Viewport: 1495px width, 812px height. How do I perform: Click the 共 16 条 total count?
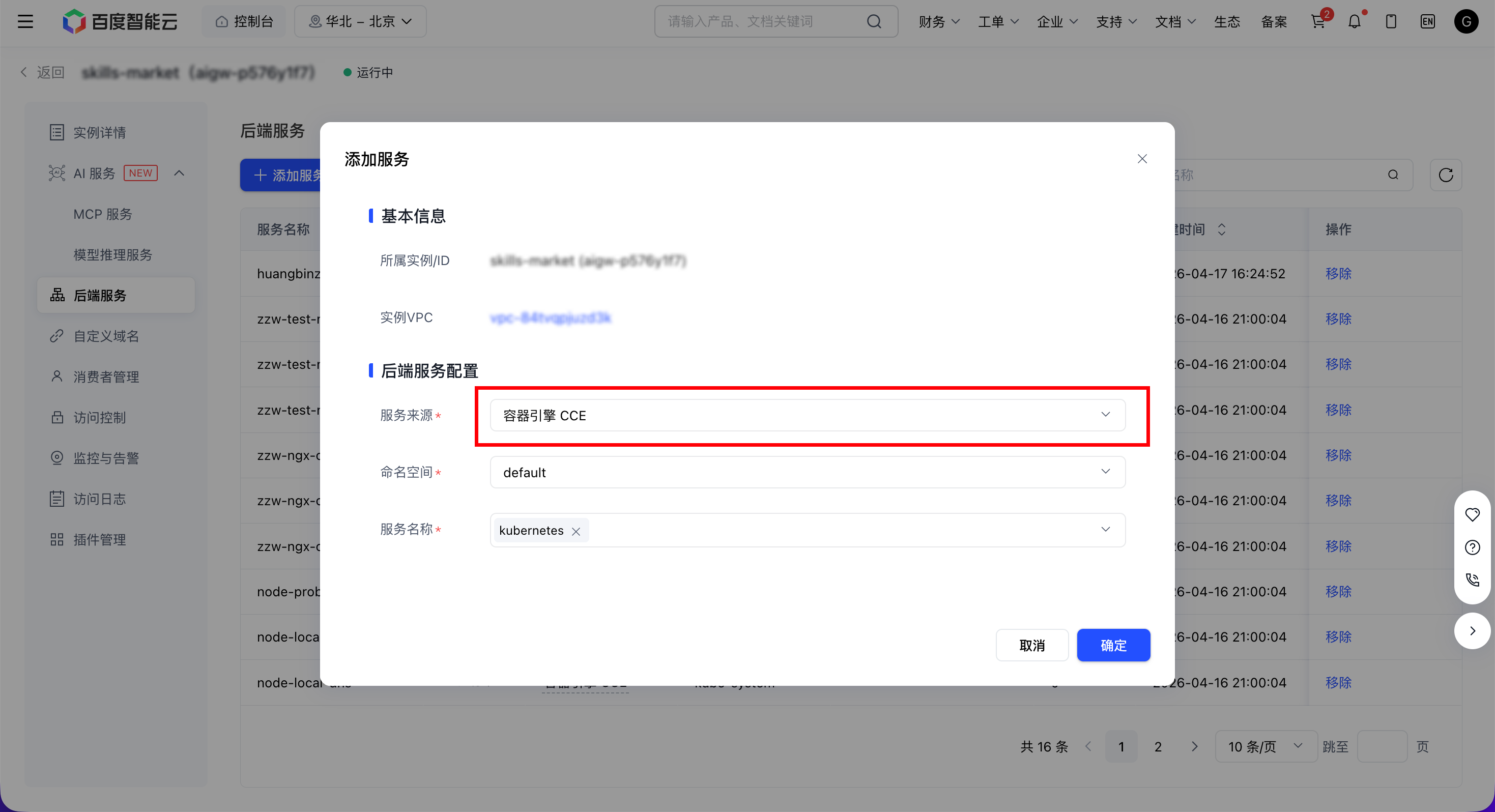coord(1044,746)
